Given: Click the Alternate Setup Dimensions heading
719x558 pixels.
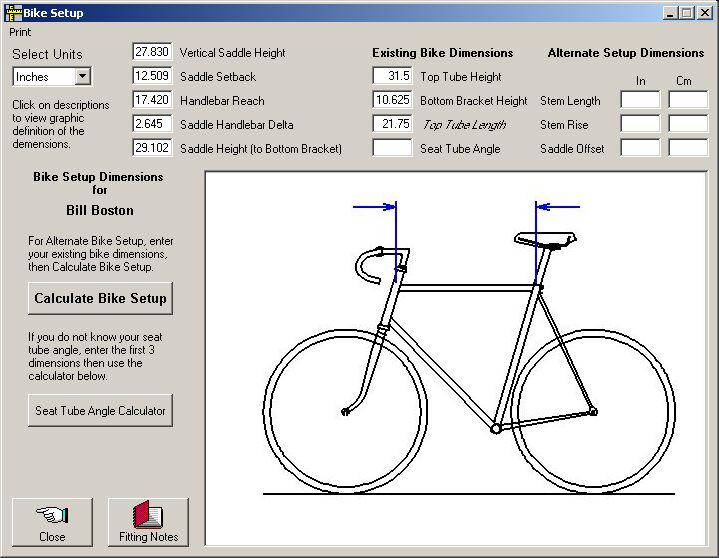Looking at the screenshot, I should (626, 53).
